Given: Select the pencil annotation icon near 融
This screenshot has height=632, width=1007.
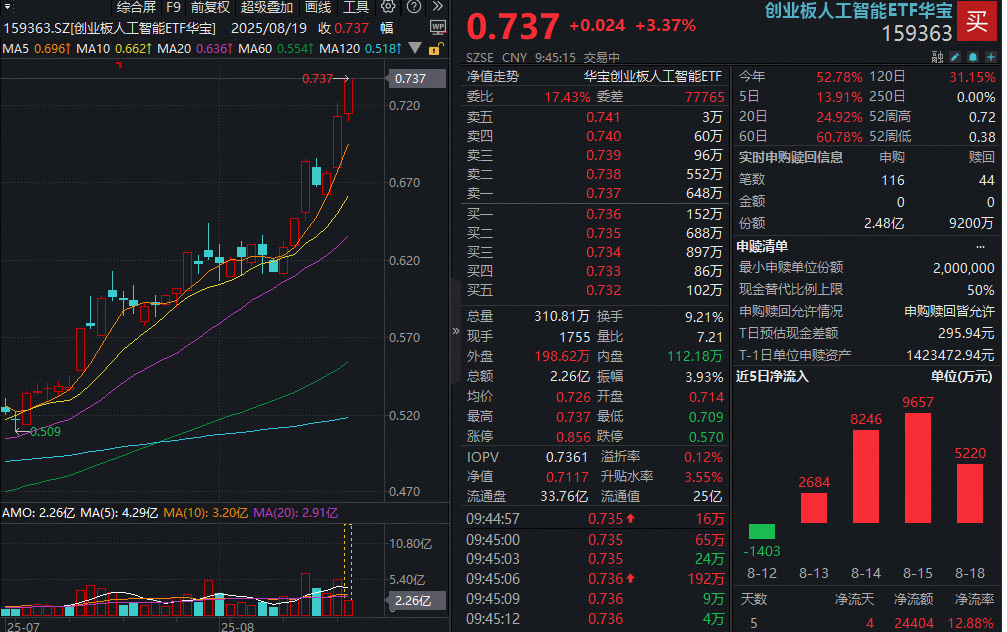Looking at the screenshot, I should click(x=955, y=57).
